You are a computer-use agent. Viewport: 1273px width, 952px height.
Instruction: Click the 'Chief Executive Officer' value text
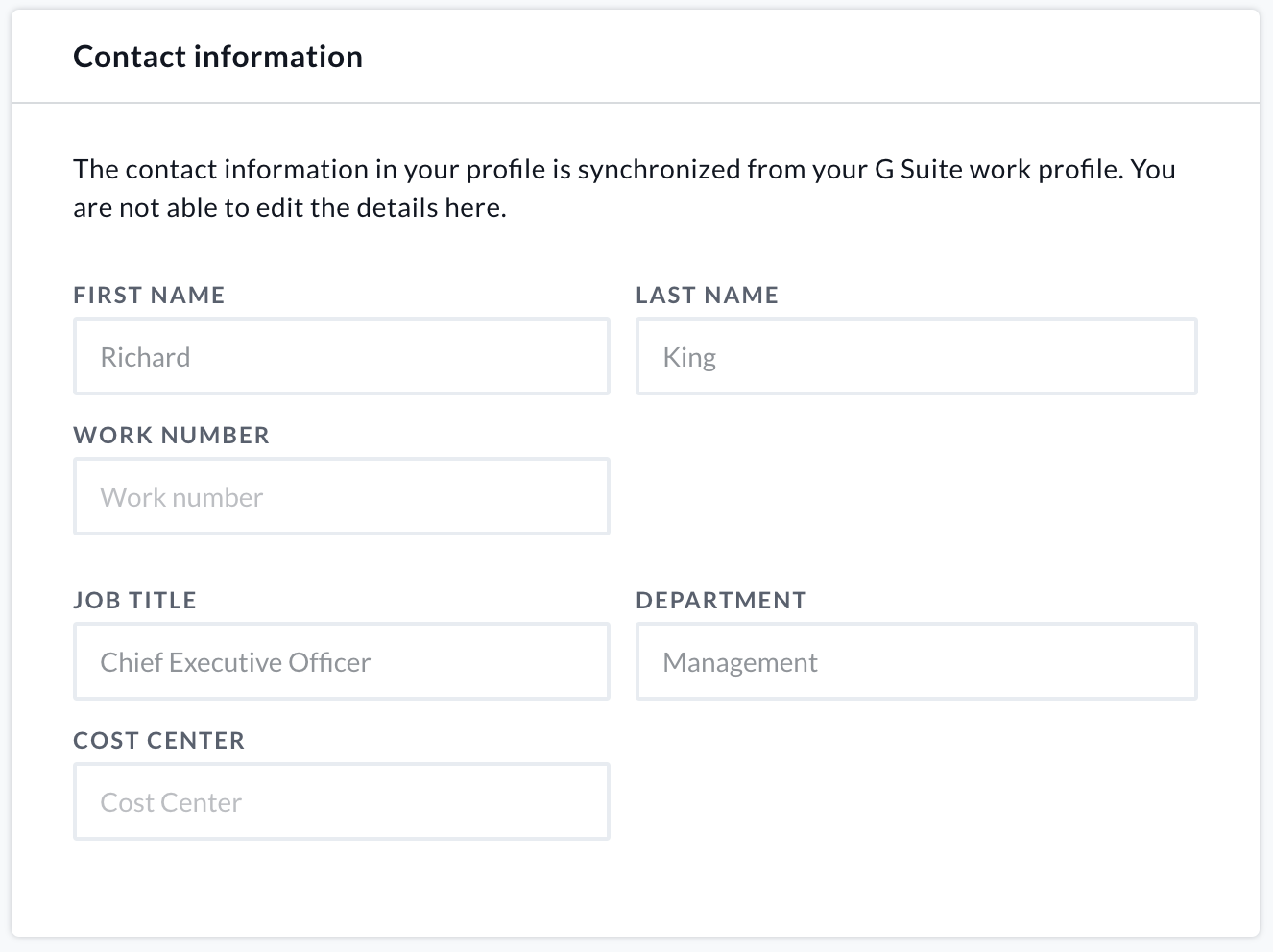click(235, 662)
